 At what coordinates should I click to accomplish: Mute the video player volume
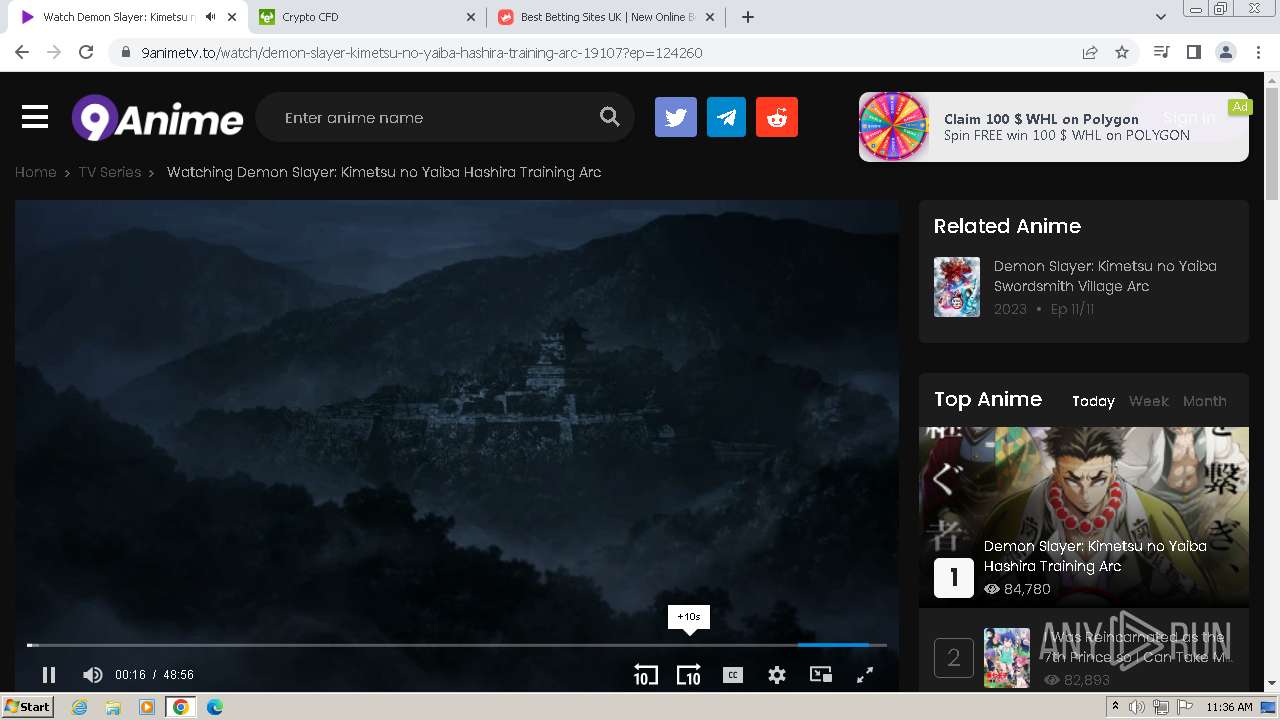tap(92, 675)
